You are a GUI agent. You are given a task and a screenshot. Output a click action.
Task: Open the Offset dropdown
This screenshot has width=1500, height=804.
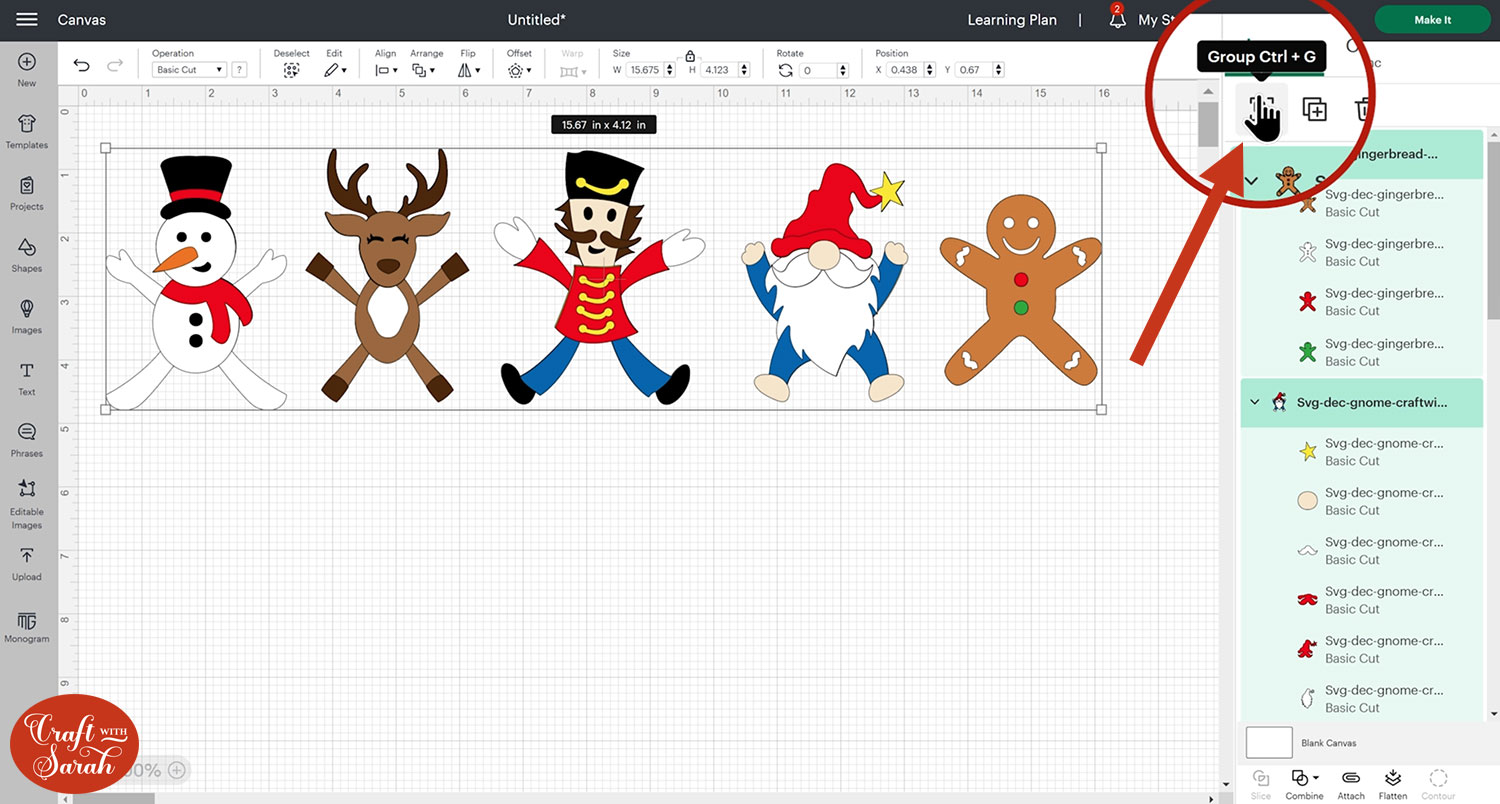(x=519, y=70)
